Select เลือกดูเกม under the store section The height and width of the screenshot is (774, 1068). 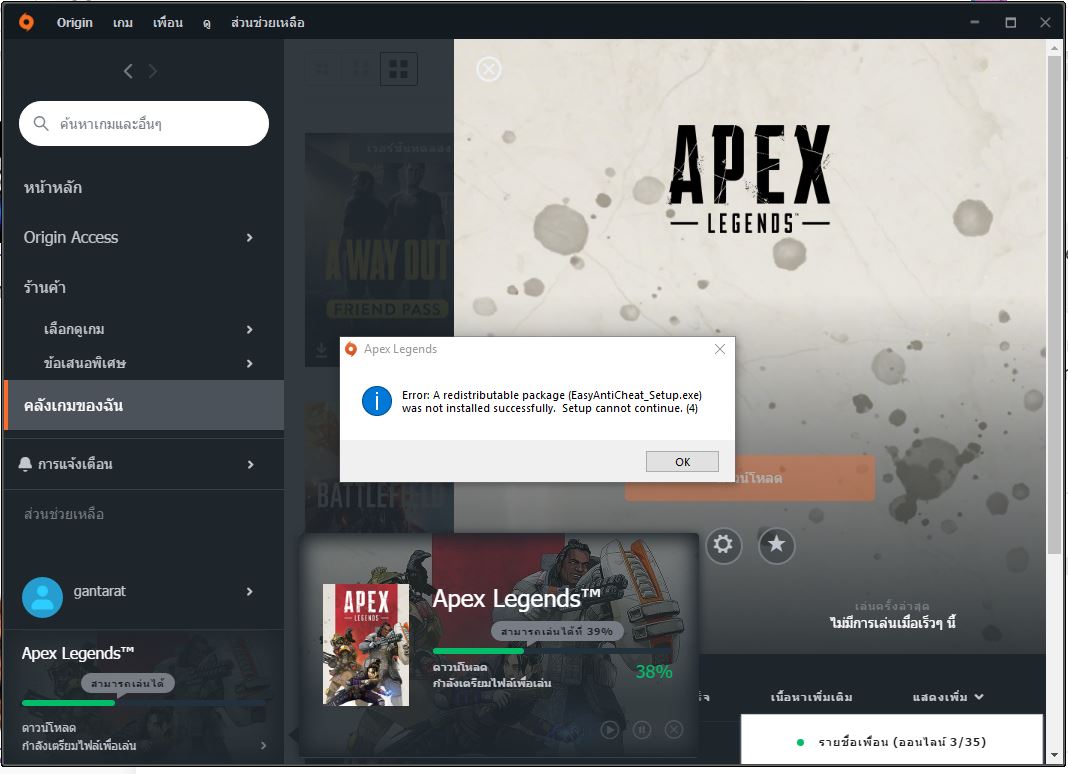tap(74, 329)
